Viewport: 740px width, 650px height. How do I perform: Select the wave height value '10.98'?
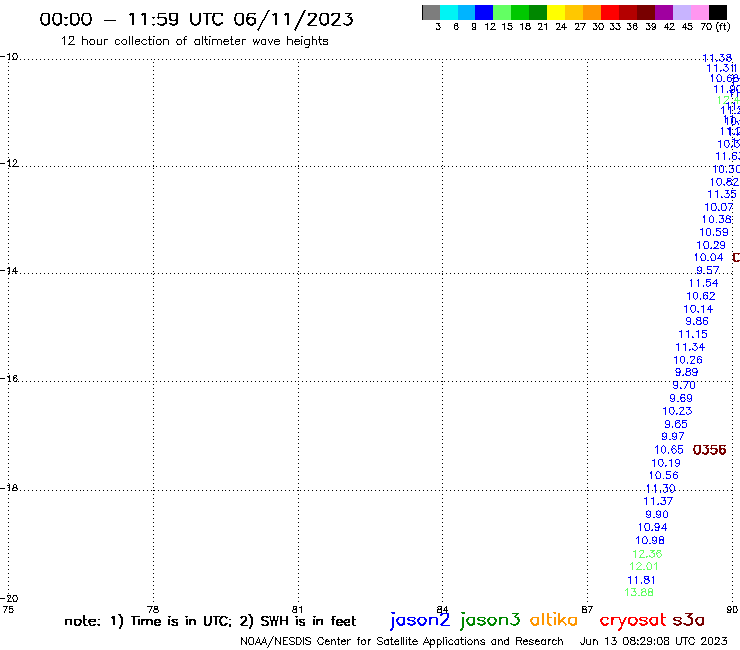(650, 540)
